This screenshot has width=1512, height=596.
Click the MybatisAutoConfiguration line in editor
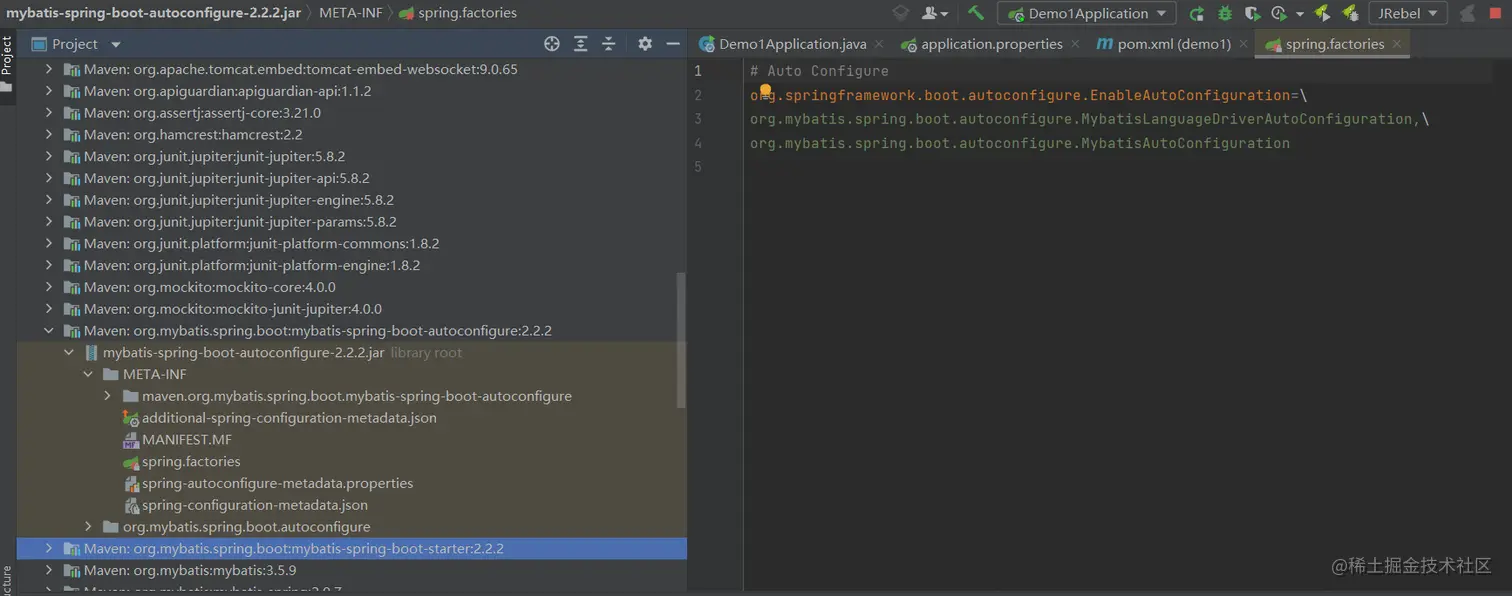[x=1020, y=143]
